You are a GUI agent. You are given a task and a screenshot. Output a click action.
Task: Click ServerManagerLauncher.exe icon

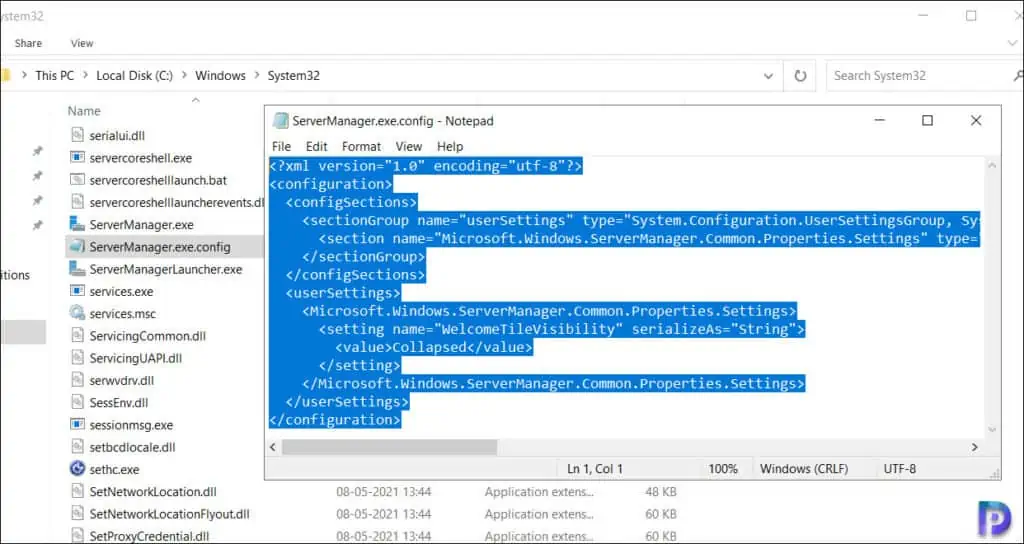click(78, 269)
